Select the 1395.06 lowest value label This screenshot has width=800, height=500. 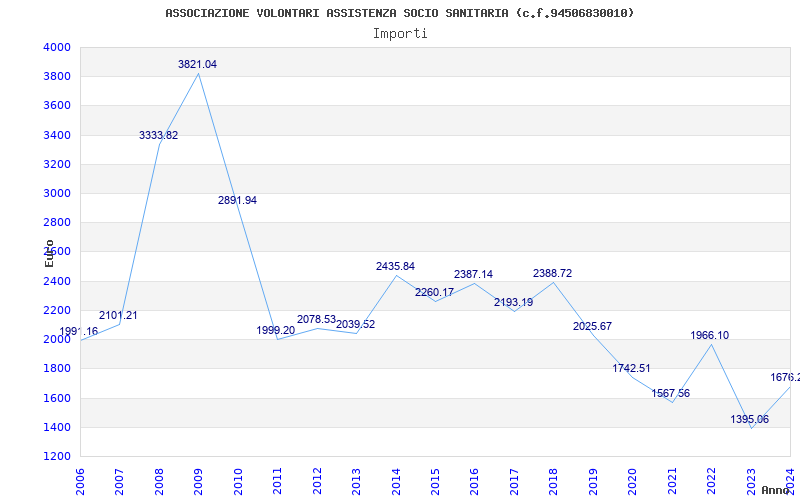click(749, 419)
